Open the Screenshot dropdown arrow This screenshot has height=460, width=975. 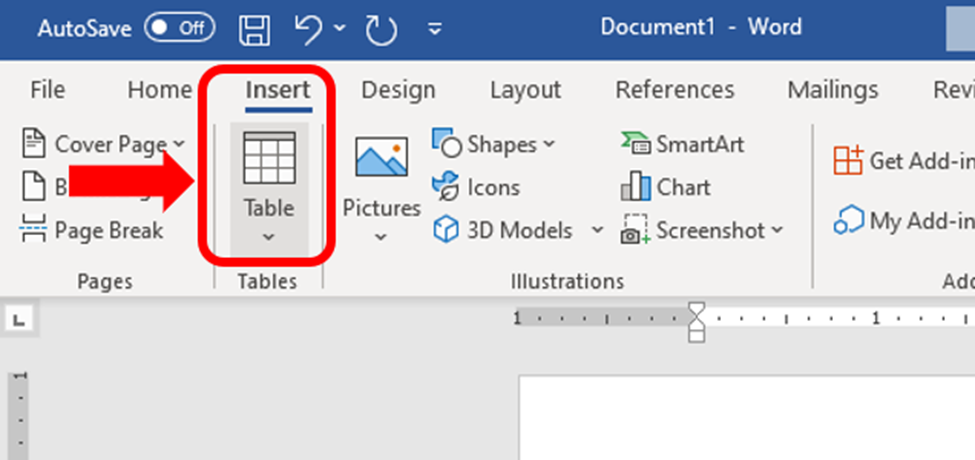click(777, 230)
